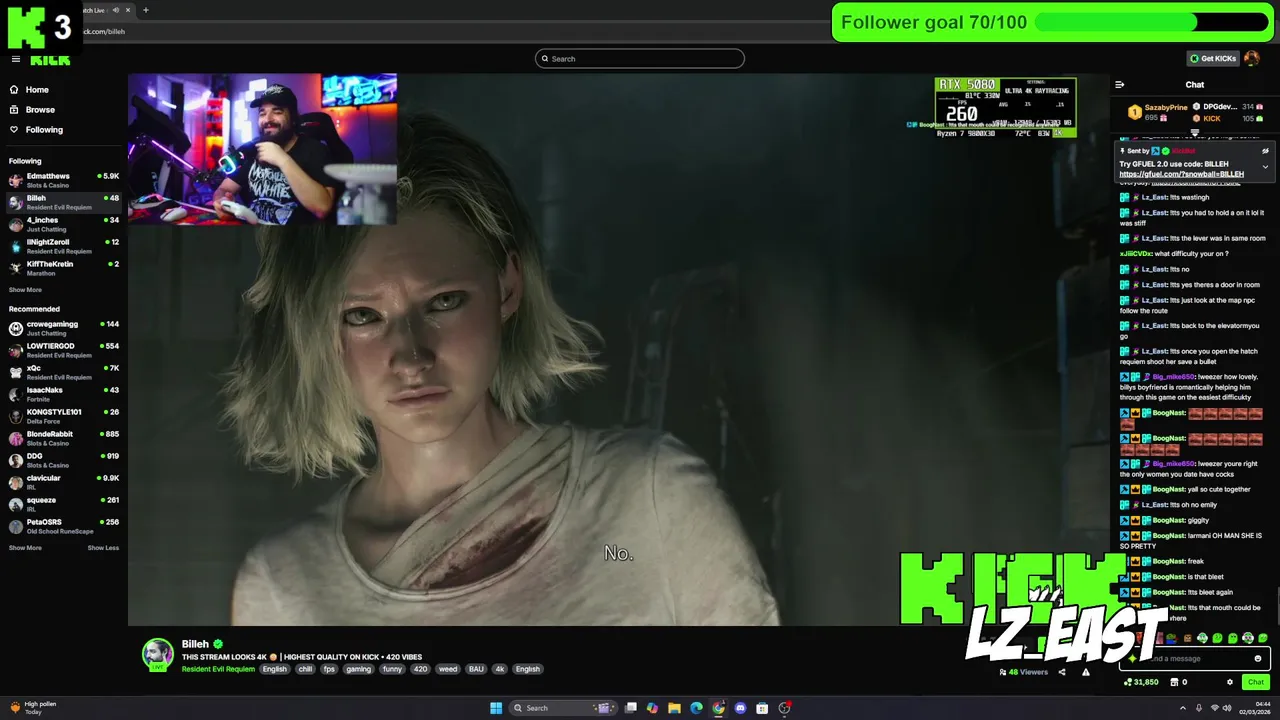Open File Explorer from taskbar
This screenshot has height=720, width=1280.
tap(674, 708)
